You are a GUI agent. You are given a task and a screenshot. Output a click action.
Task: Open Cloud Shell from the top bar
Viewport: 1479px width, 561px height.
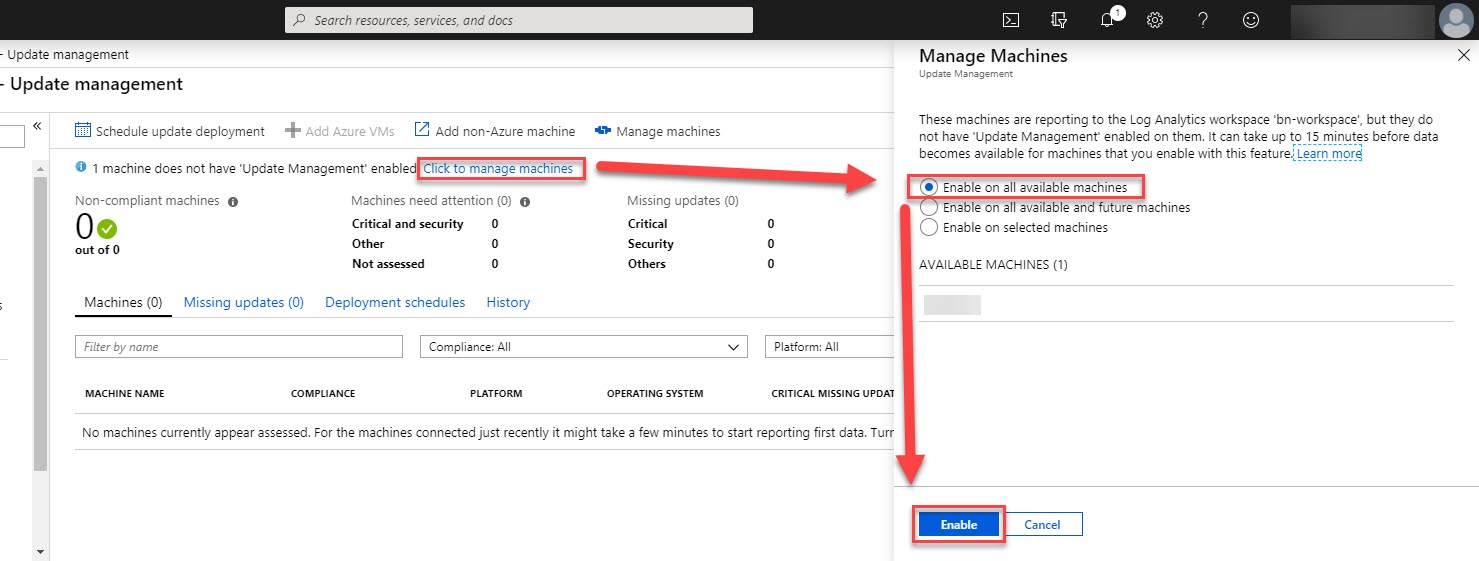click(x=1011, y=20)
